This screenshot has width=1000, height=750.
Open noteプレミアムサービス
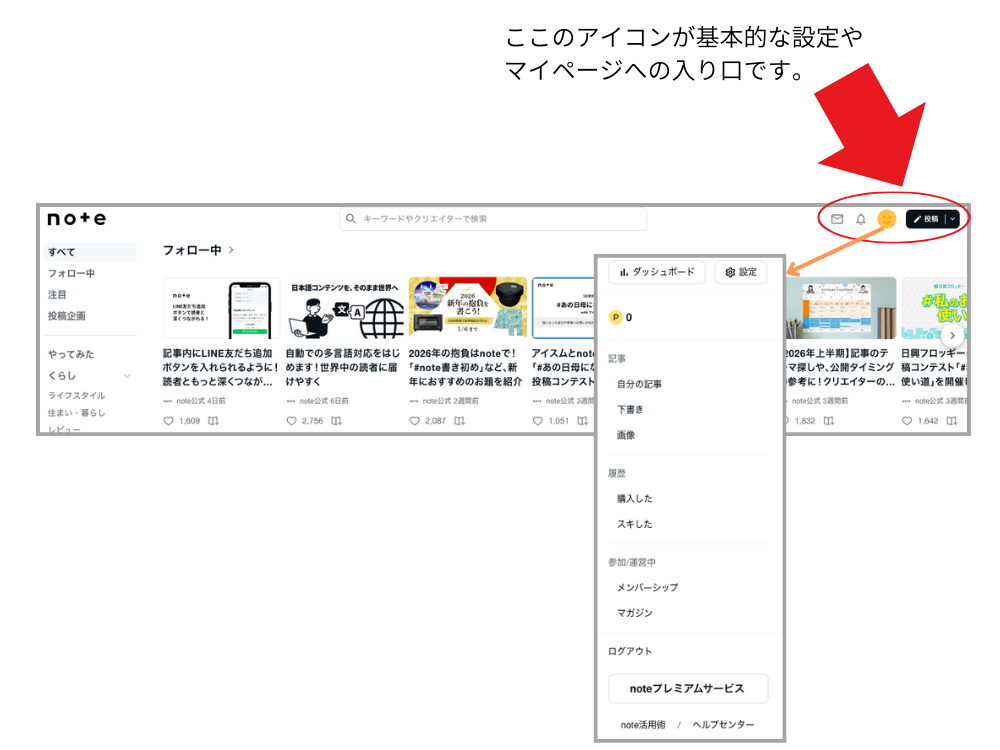688,688
